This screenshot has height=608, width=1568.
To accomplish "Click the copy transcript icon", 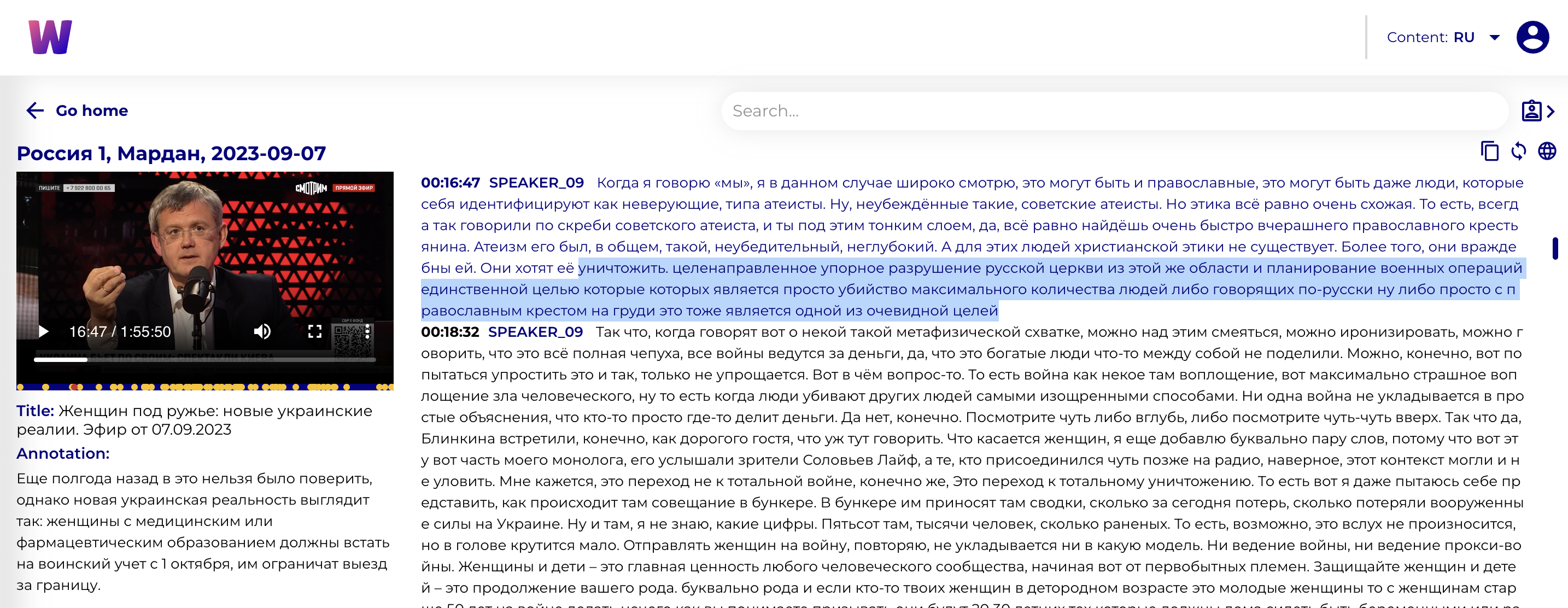I will tap(1489, 151).
